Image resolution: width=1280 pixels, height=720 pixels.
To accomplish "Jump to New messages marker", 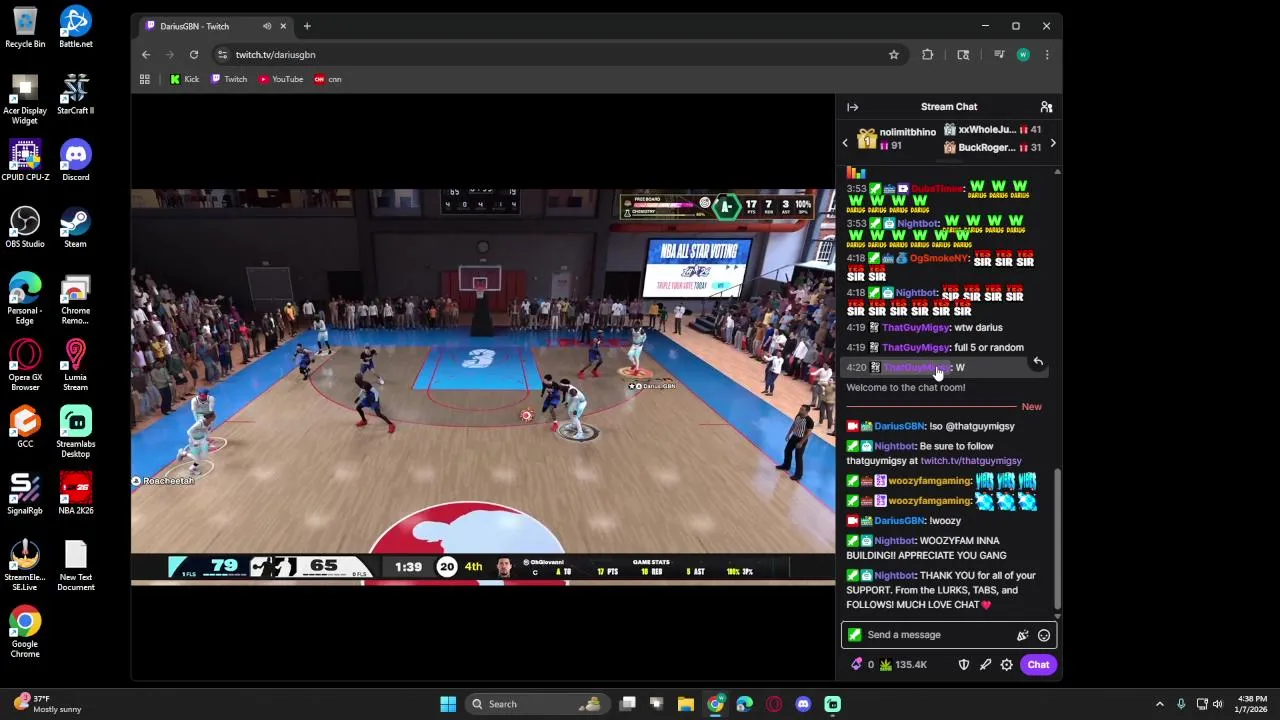I will [1031, 407].
